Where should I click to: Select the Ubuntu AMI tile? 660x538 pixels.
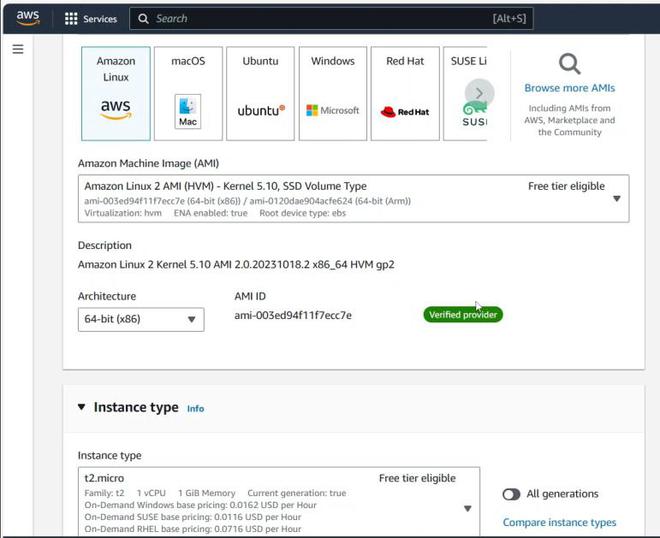click(x=260, y=93)
